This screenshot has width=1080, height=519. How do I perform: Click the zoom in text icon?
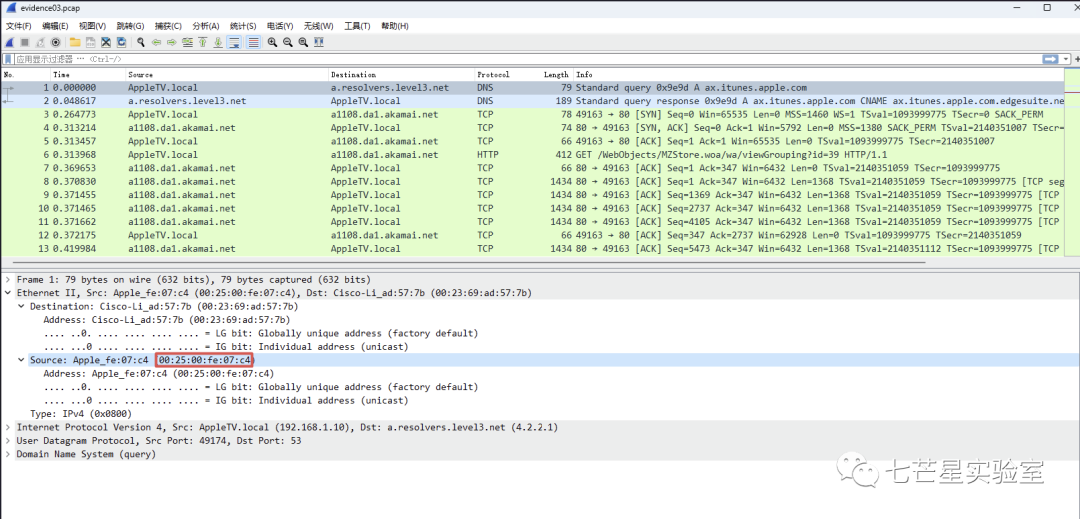pyautogui.click(x=272, y=42)
